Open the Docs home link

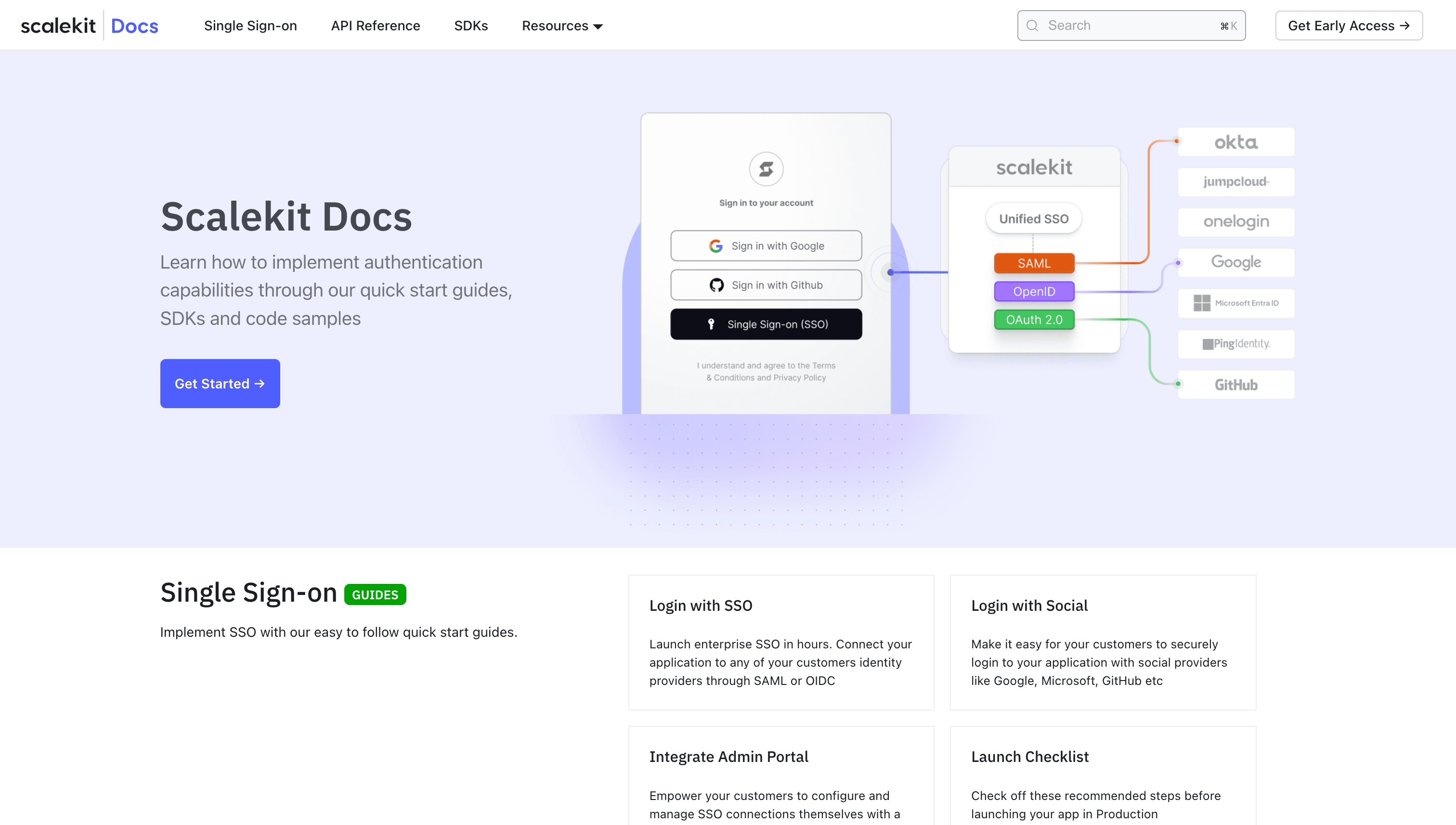[x=134, y=26]
